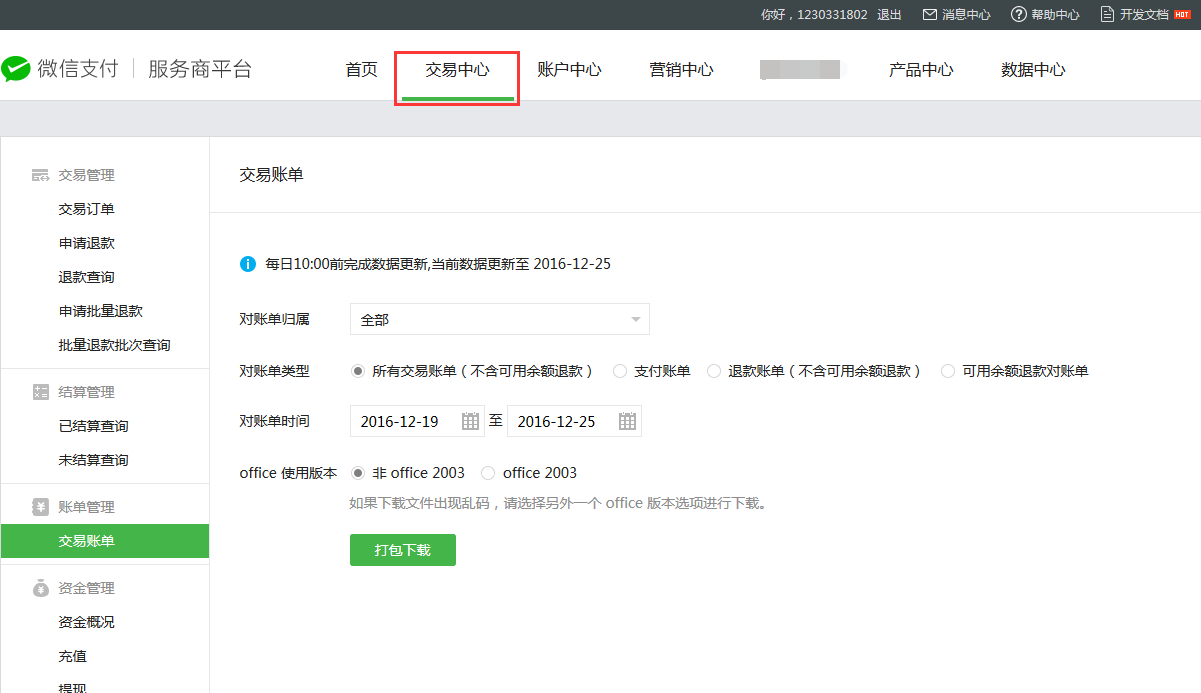Click the WeChat Pay logo icon
The height and width of the screenshot is (693, 1201).
point(16,69)
